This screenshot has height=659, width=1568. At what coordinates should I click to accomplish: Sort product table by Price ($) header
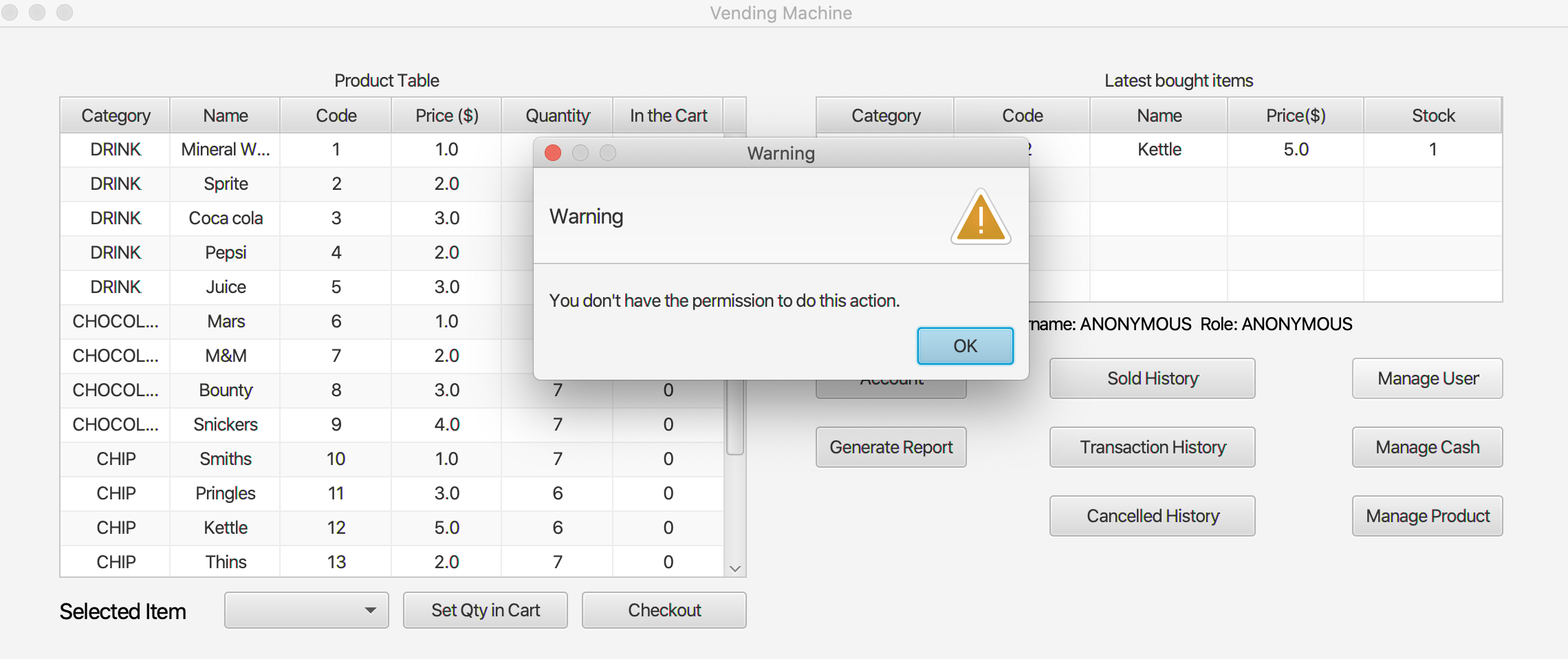[446, 116]
